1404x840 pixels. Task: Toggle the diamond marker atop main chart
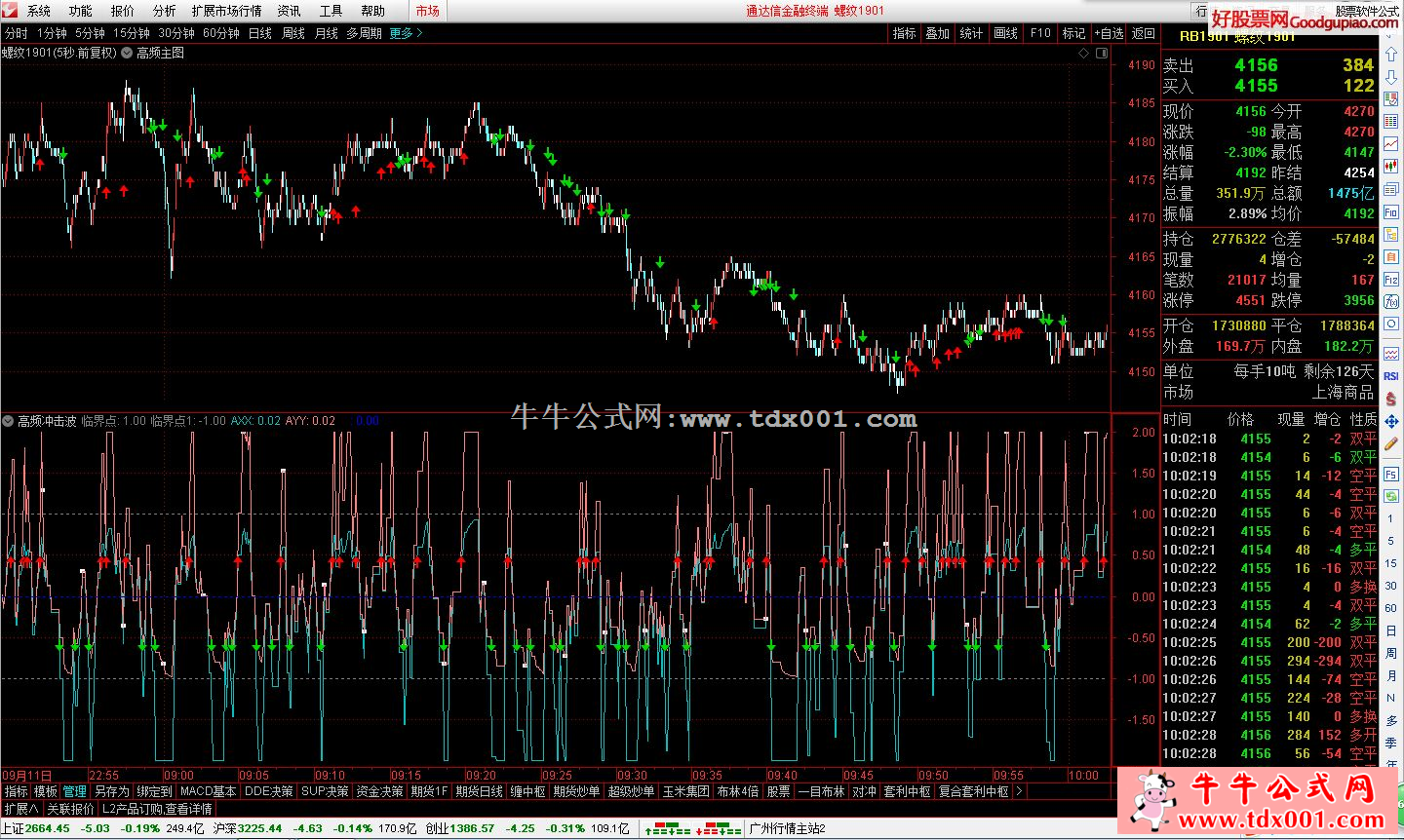(1083, 54)
